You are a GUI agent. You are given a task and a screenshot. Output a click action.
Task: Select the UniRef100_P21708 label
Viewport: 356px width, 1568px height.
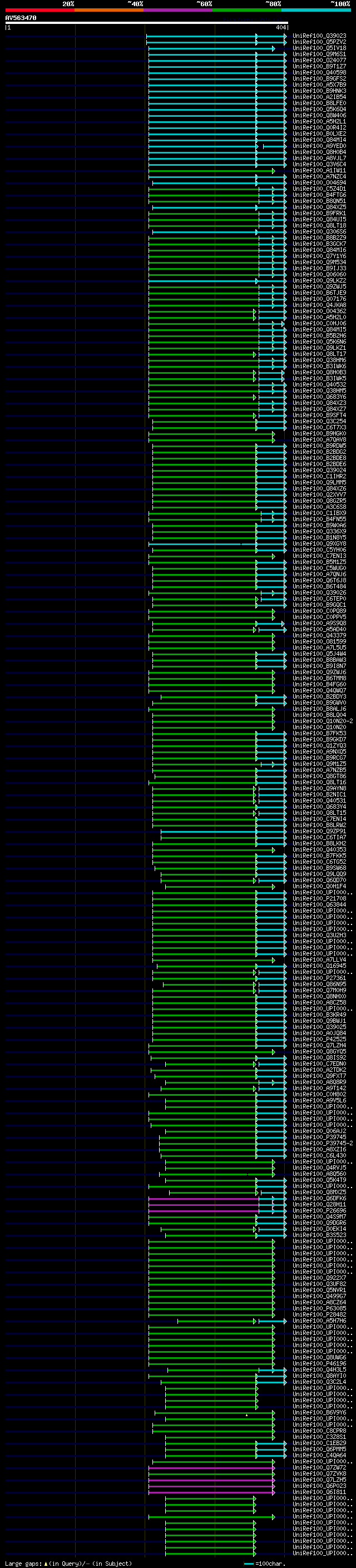[x=319, y=898]
